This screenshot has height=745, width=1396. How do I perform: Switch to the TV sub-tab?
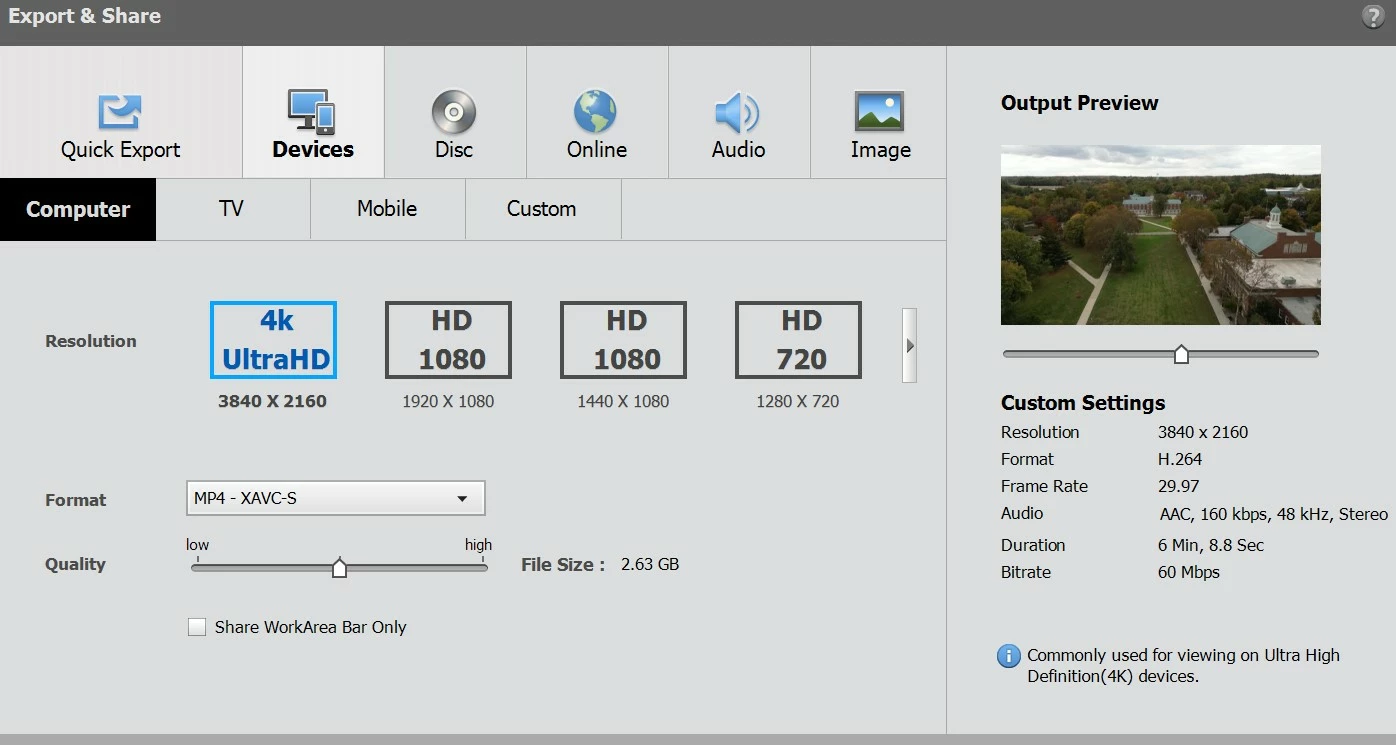pyautogui.click(x=232, y=209)
